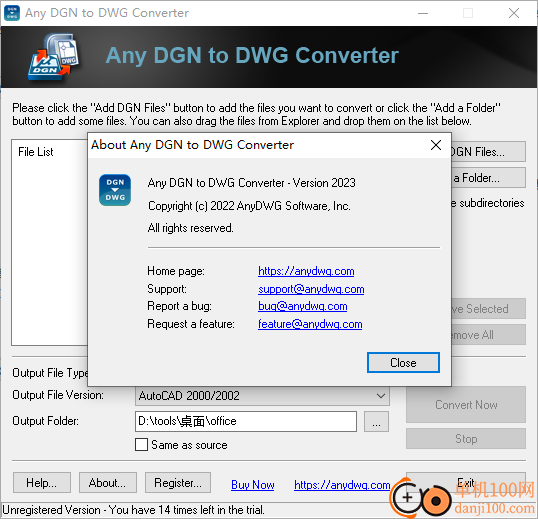Open Help from the bottom button row
Screen dimensions: 538x519
point(42,483)
